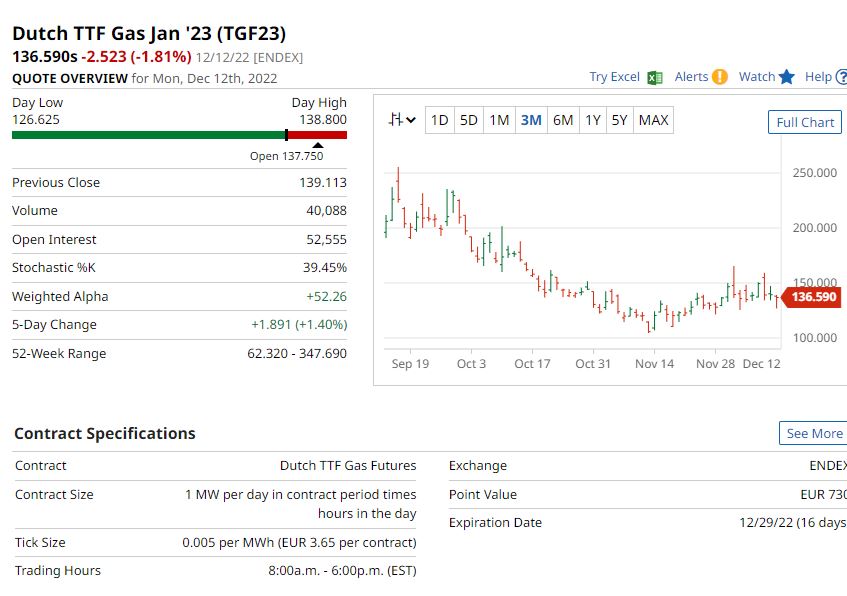Switch chart to 5D period

pyautogui.click(x=468, y=121)
